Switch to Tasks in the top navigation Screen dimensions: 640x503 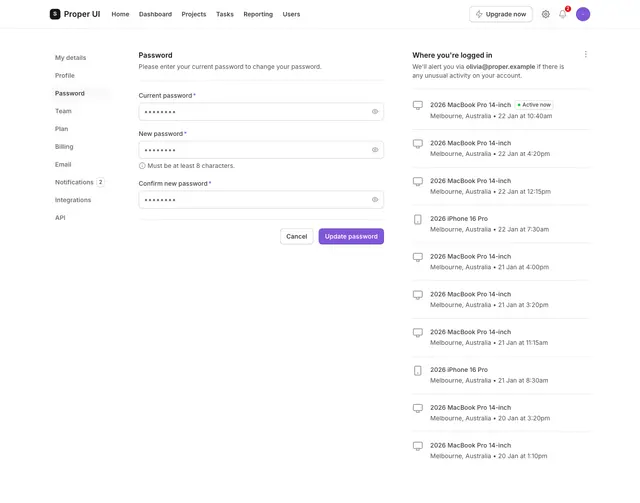(x=224, y=14)
